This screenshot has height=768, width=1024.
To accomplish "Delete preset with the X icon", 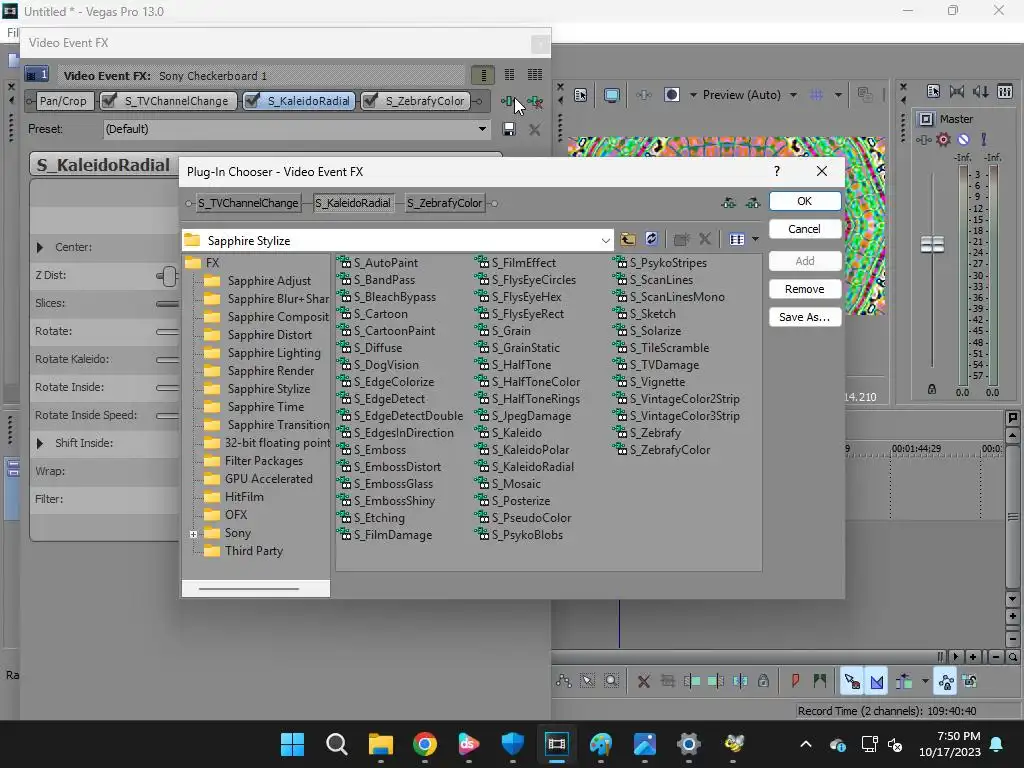I will [535, 129].
